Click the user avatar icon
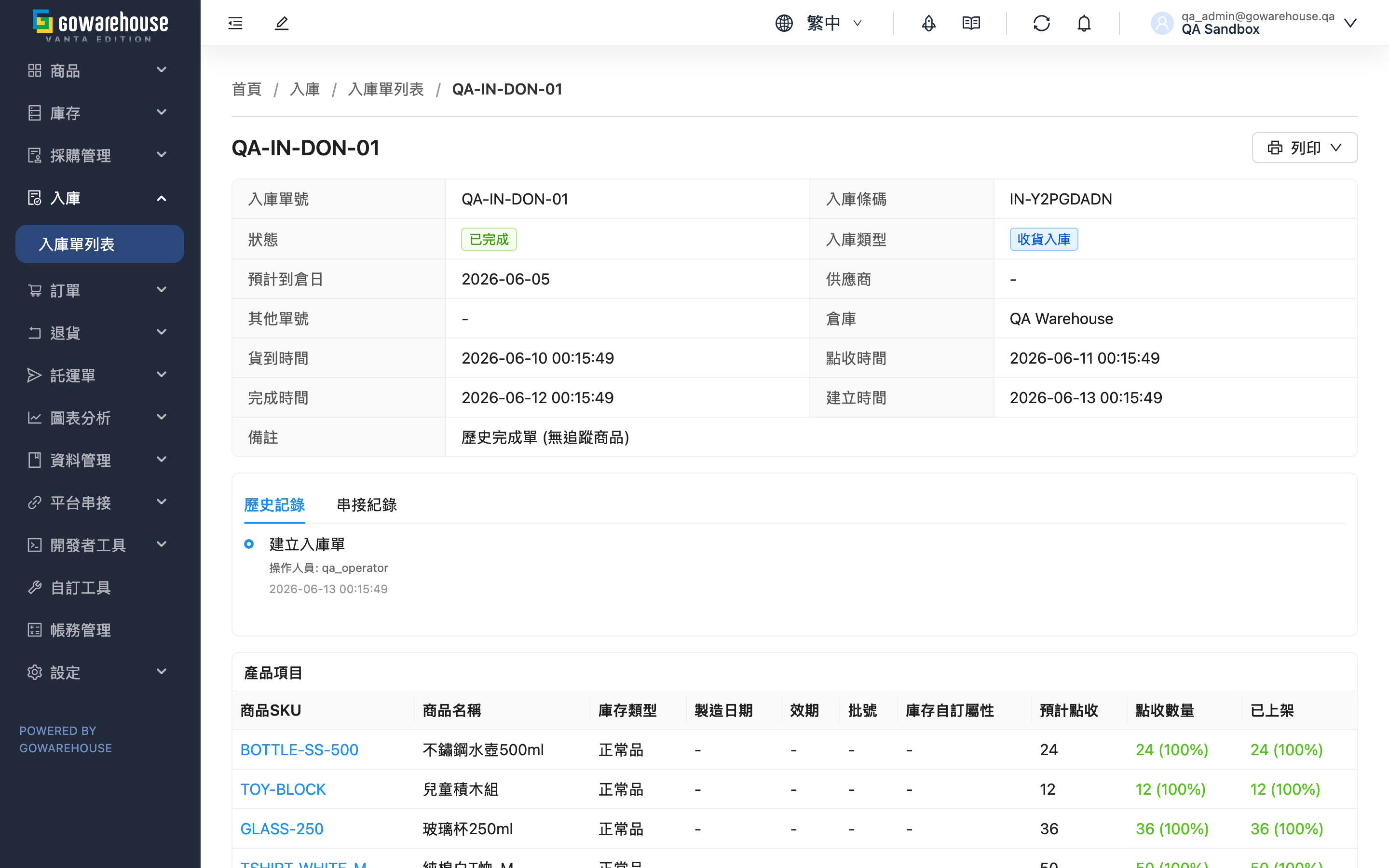The image size is (1389, 868). [x=1162, y=23]
